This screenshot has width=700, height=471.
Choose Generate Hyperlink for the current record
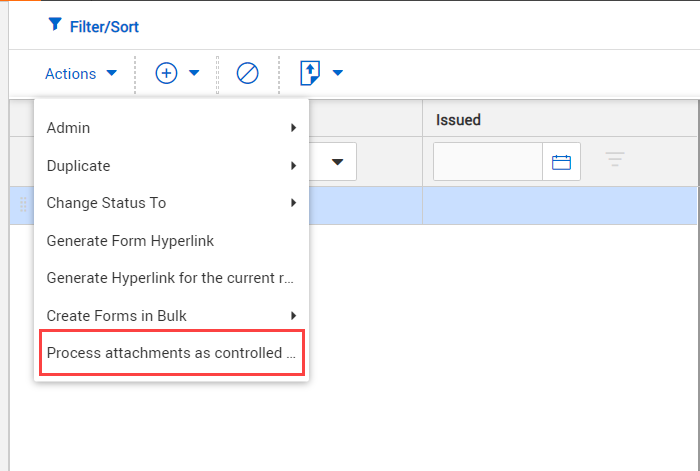171,278
